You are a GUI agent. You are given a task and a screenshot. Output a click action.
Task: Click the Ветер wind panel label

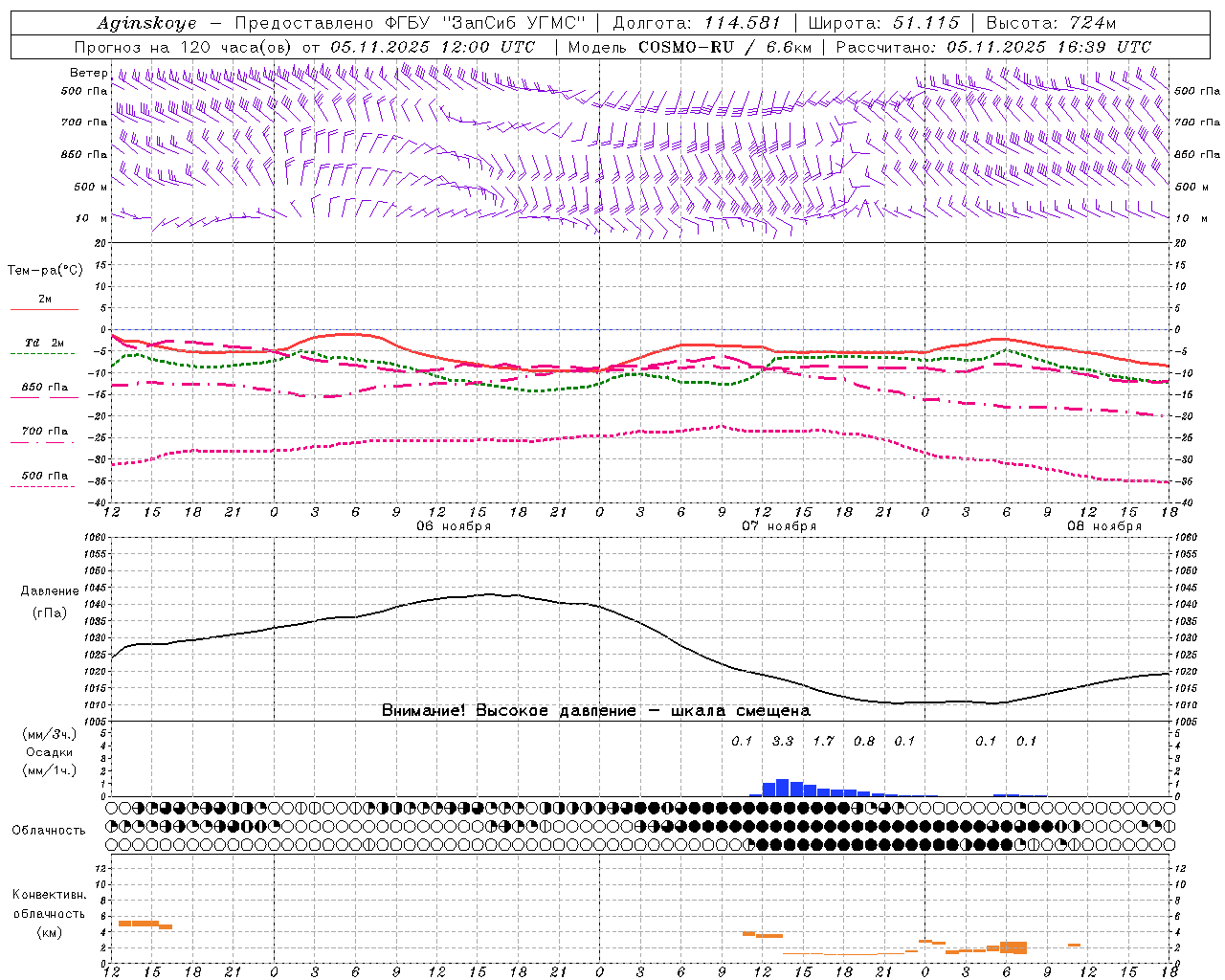coord(88,73)
